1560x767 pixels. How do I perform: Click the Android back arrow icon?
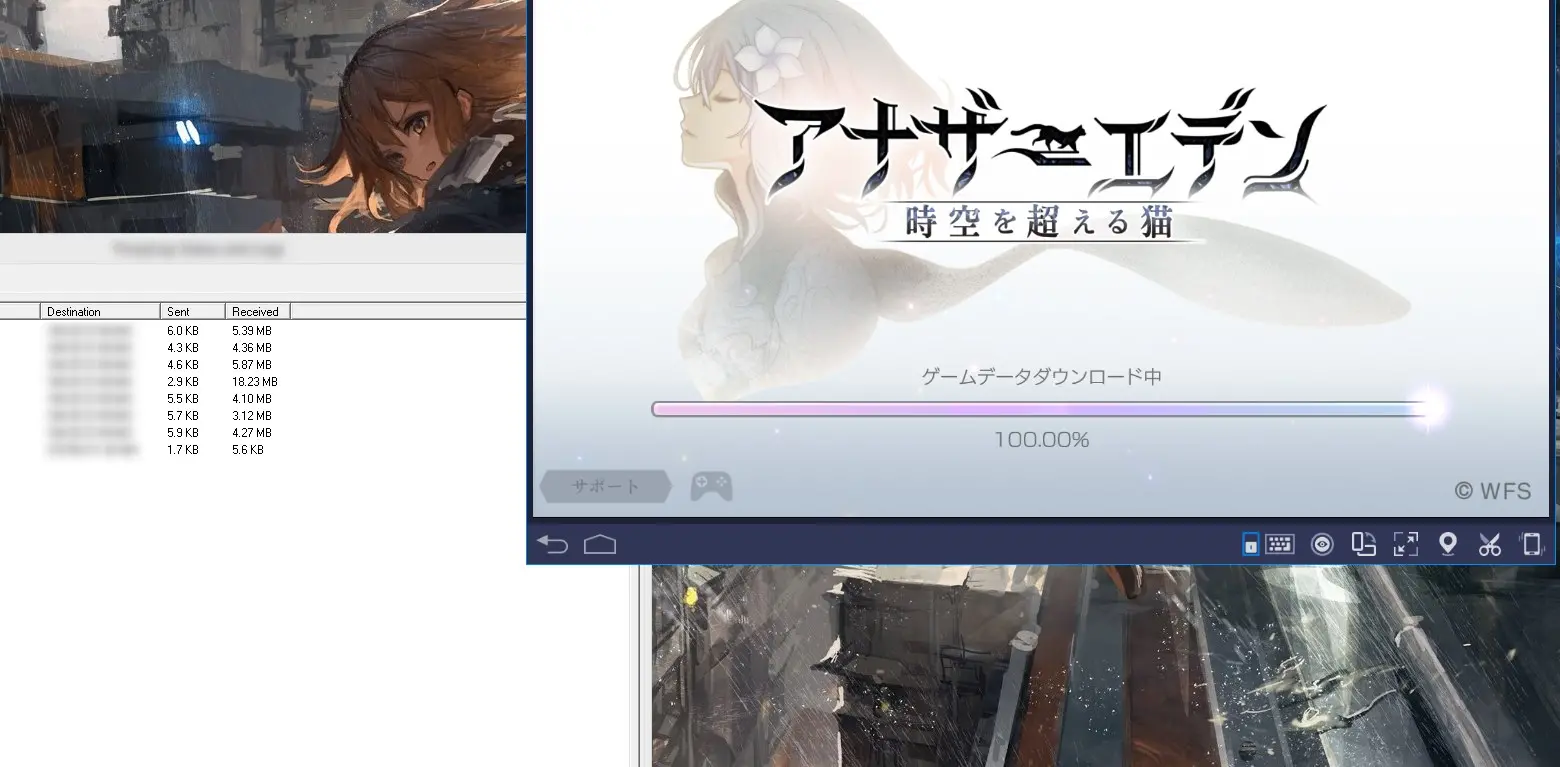click(552, 544)
